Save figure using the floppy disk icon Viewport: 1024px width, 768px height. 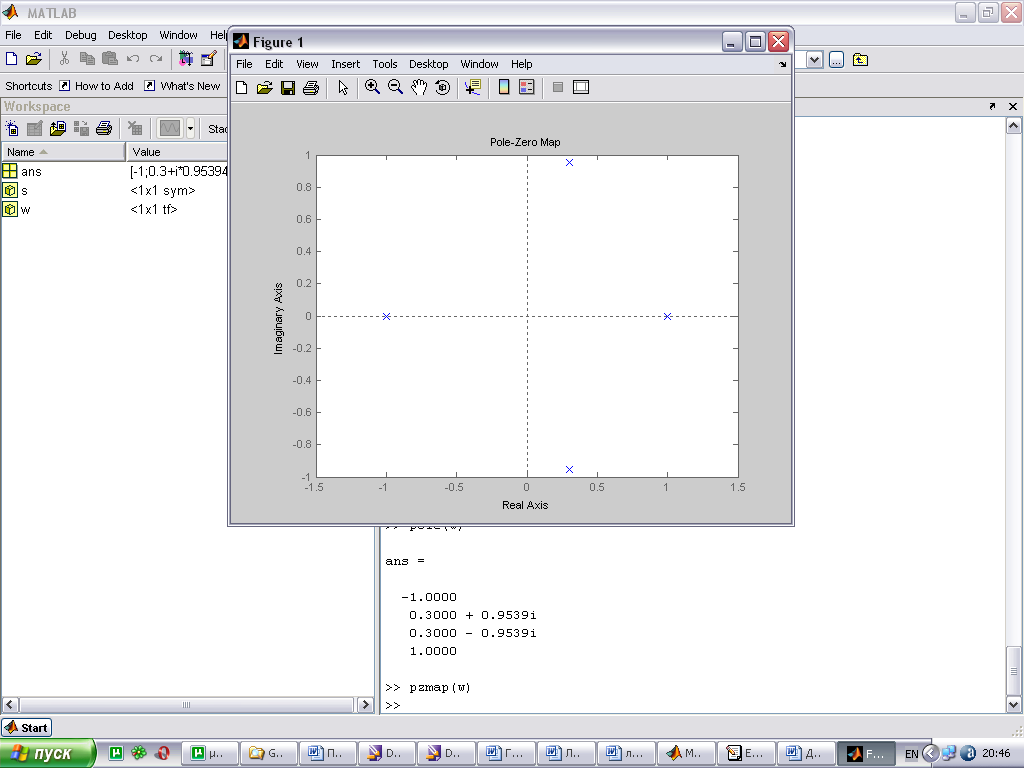coord(287,88)
